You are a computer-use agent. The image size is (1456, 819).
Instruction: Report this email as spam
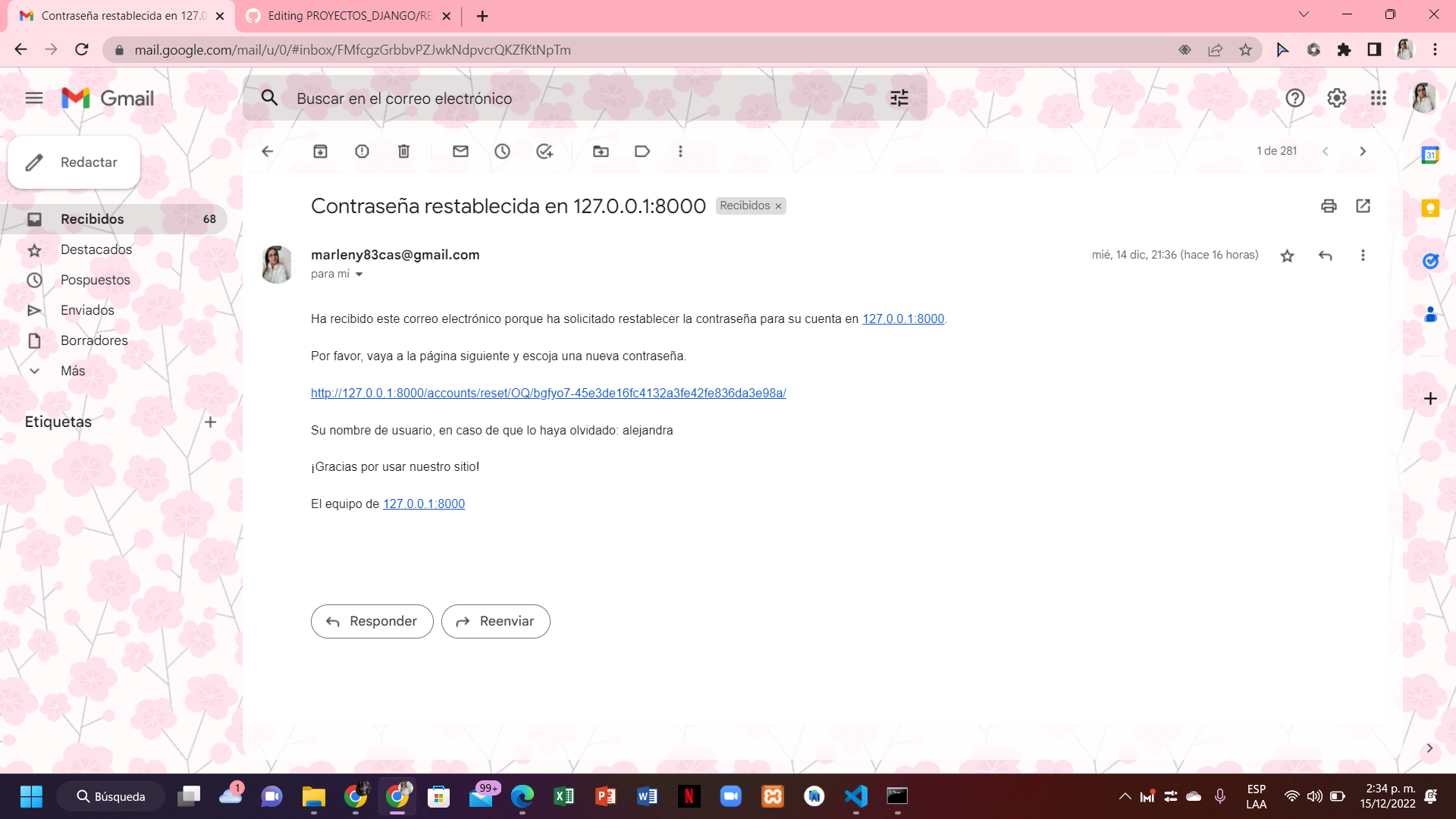pyautogui.click(x=362, y=151)
